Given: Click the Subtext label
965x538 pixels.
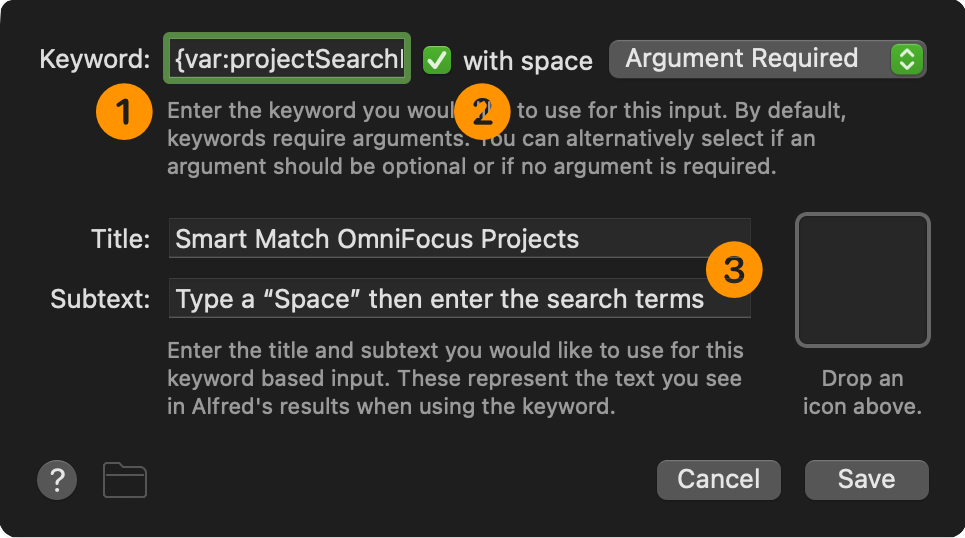Looking at the screenshot, I should [100, 299].
